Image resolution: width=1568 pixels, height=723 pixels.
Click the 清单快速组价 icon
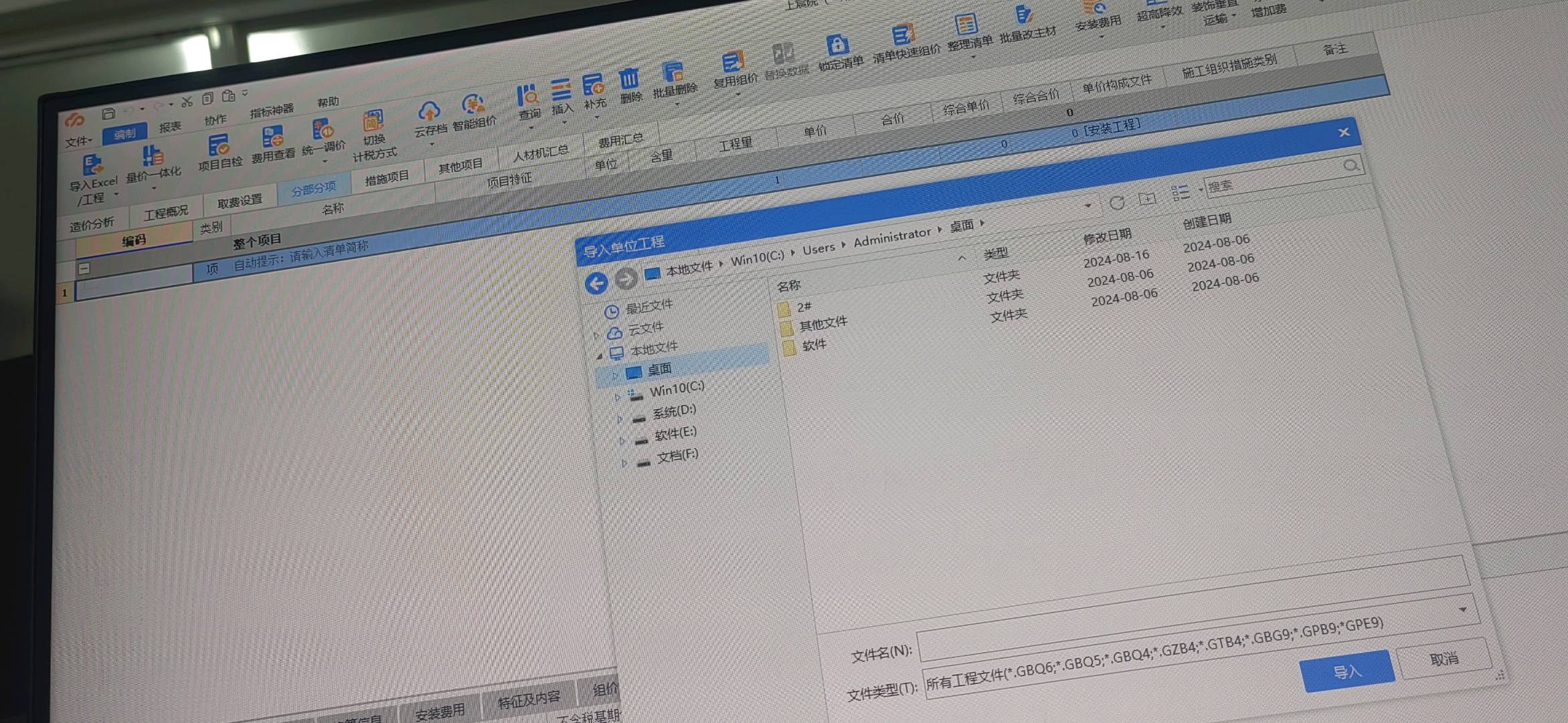(x=903, y=34)
